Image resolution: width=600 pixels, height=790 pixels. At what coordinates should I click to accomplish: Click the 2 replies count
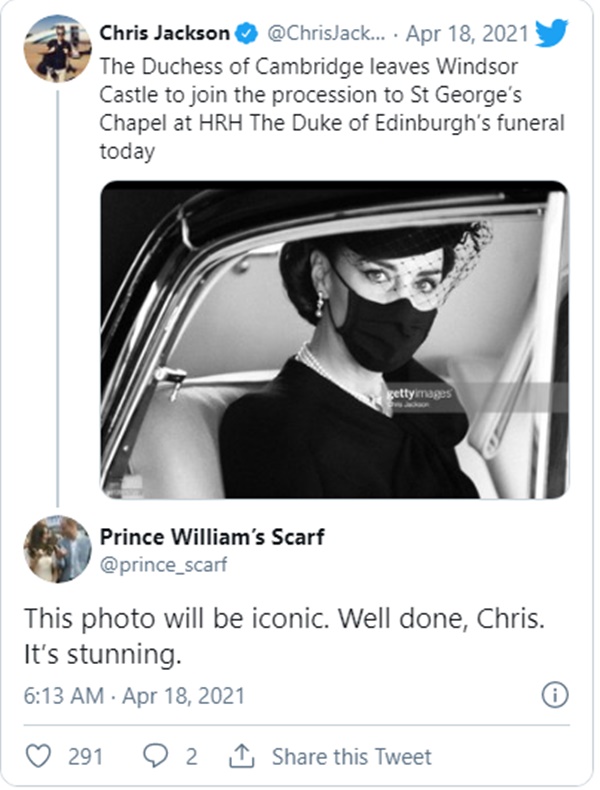coord(191,756)
